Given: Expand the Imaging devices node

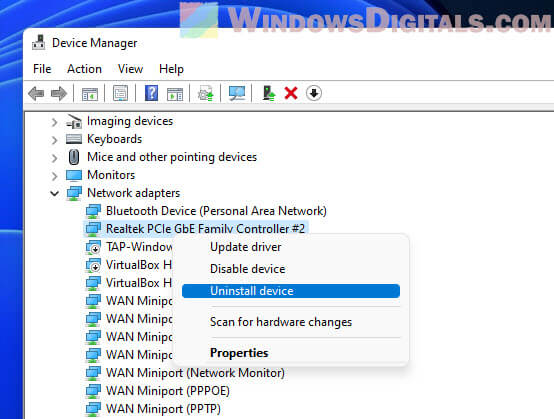Looking at the screenshot, I should point(54,122).
